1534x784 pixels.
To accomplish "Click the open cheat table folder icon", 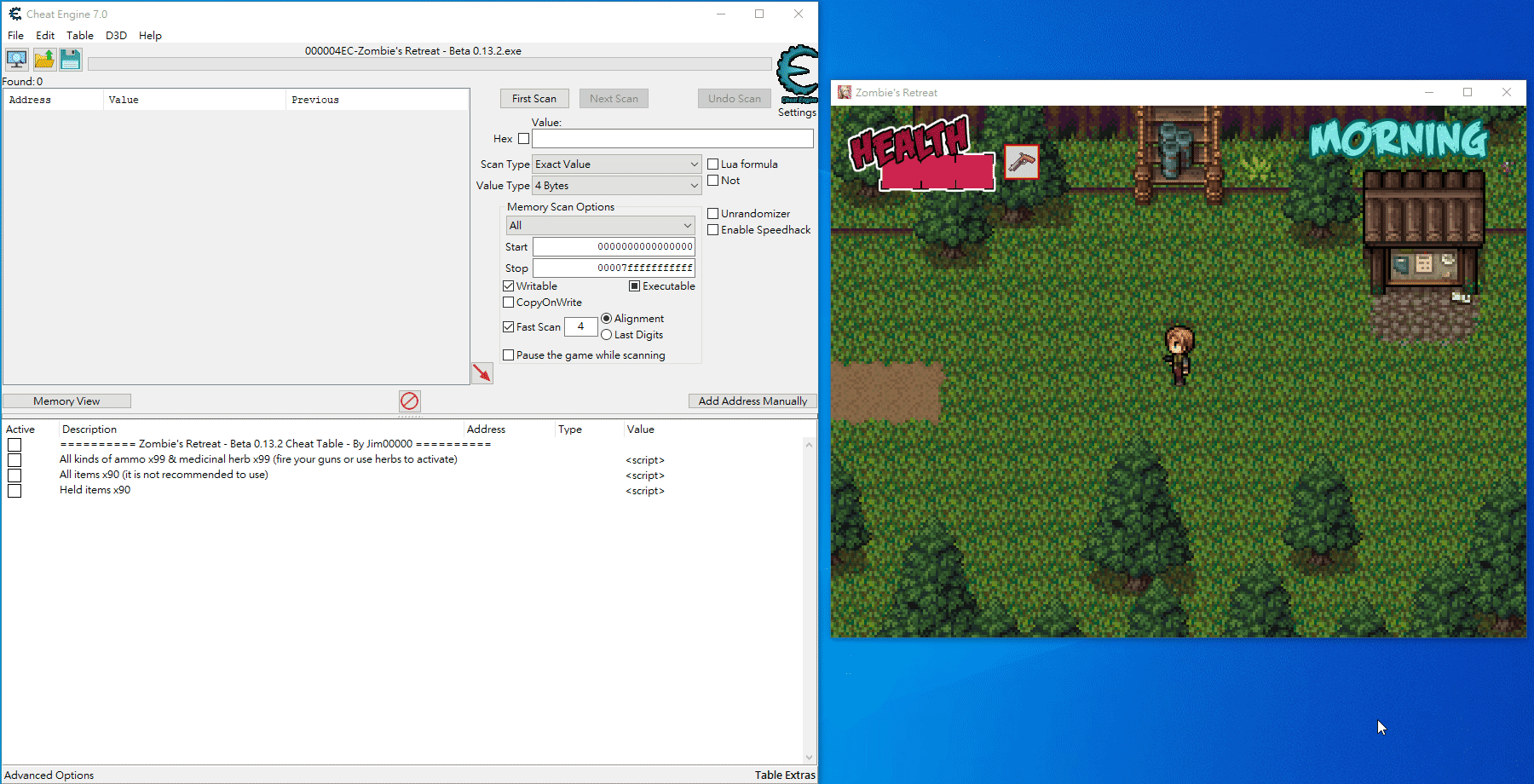I will (x=44, y=60).
